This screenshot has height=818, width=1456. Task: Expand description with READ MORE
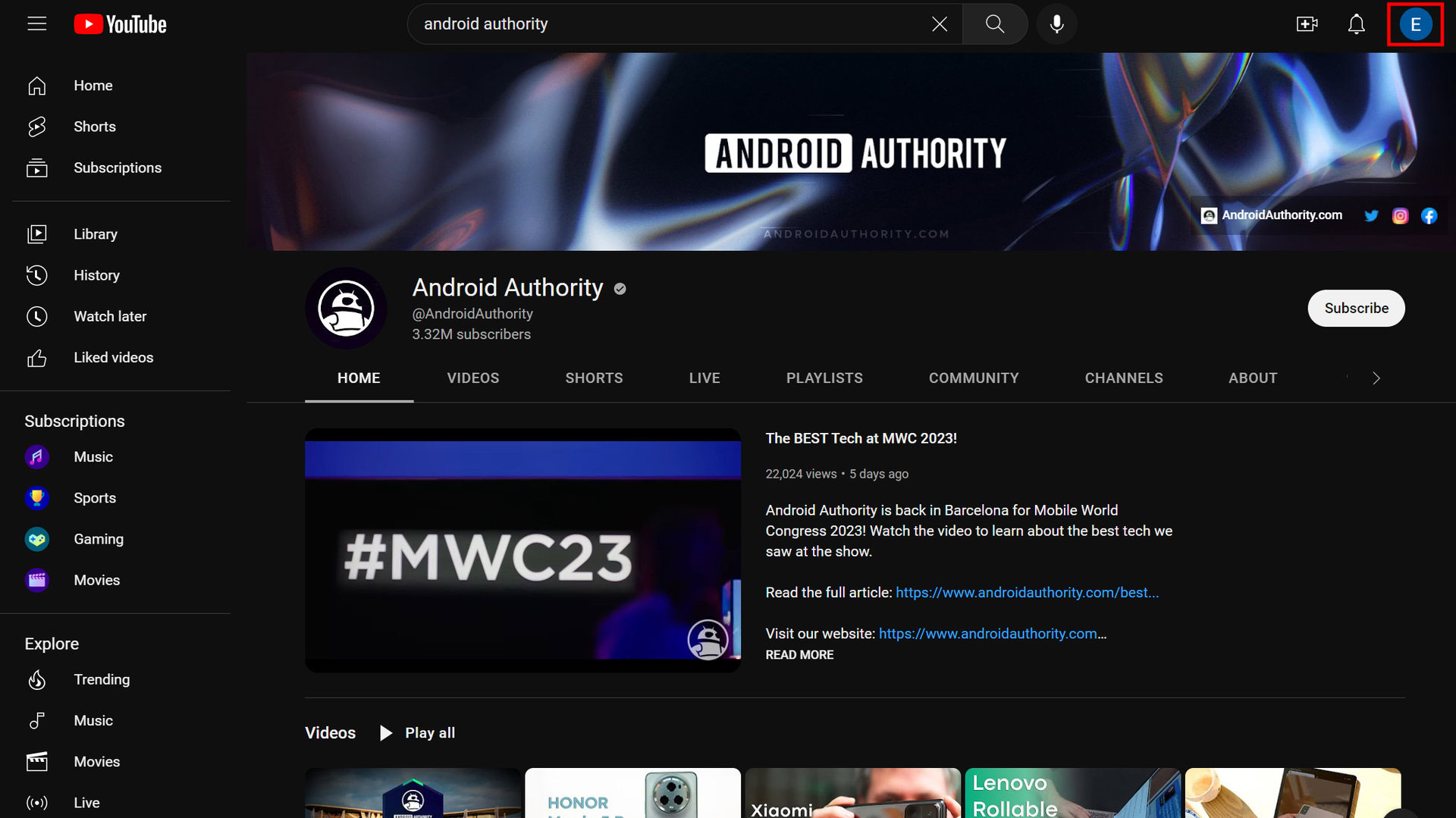point(799,655)
